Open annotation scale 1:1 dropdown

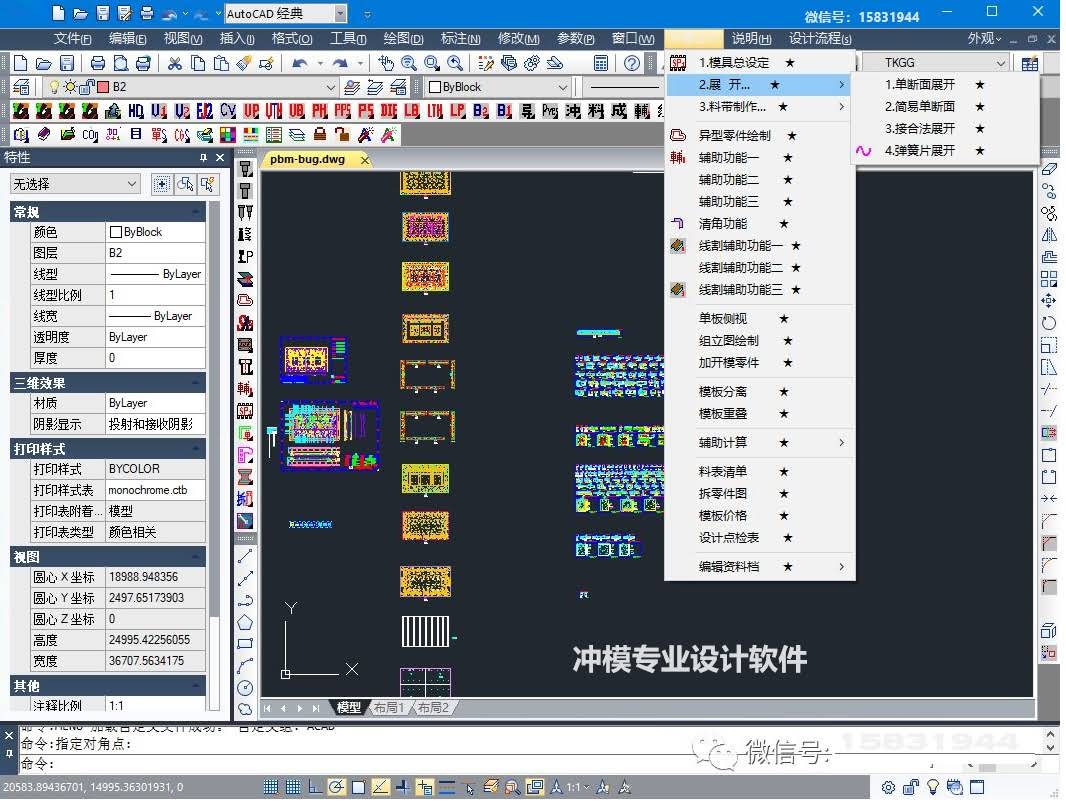[x=578, y=787]
